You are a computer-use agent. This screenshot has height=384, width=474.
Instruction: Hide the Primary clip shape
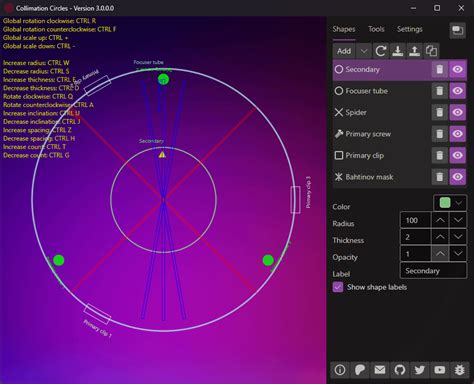point(457,155)
